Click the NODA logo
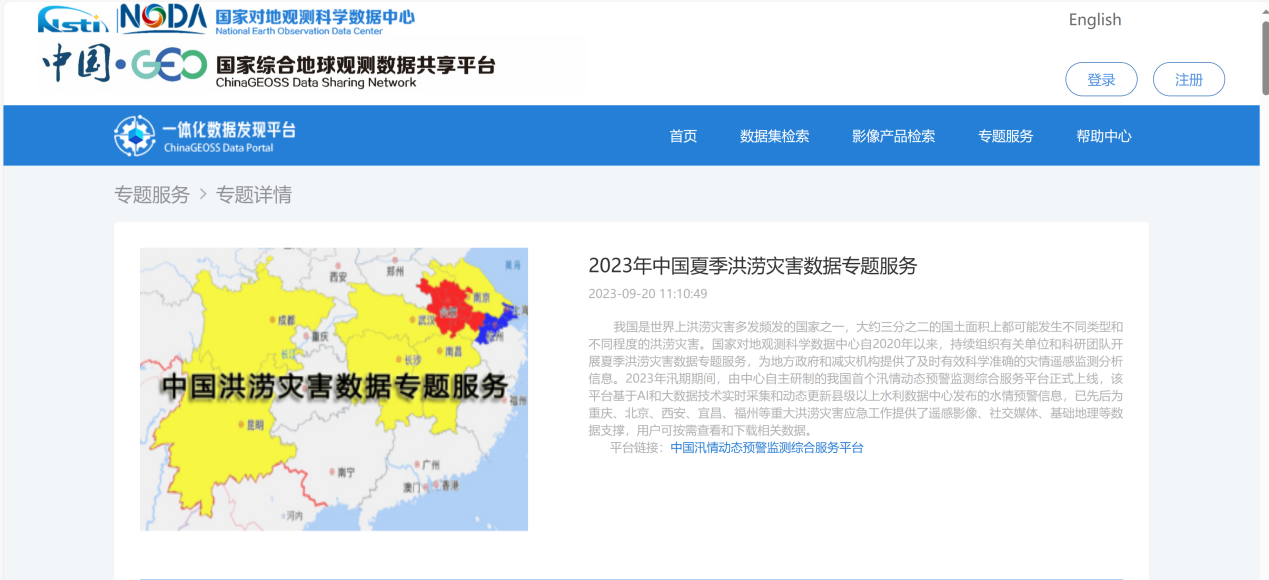 163,19
